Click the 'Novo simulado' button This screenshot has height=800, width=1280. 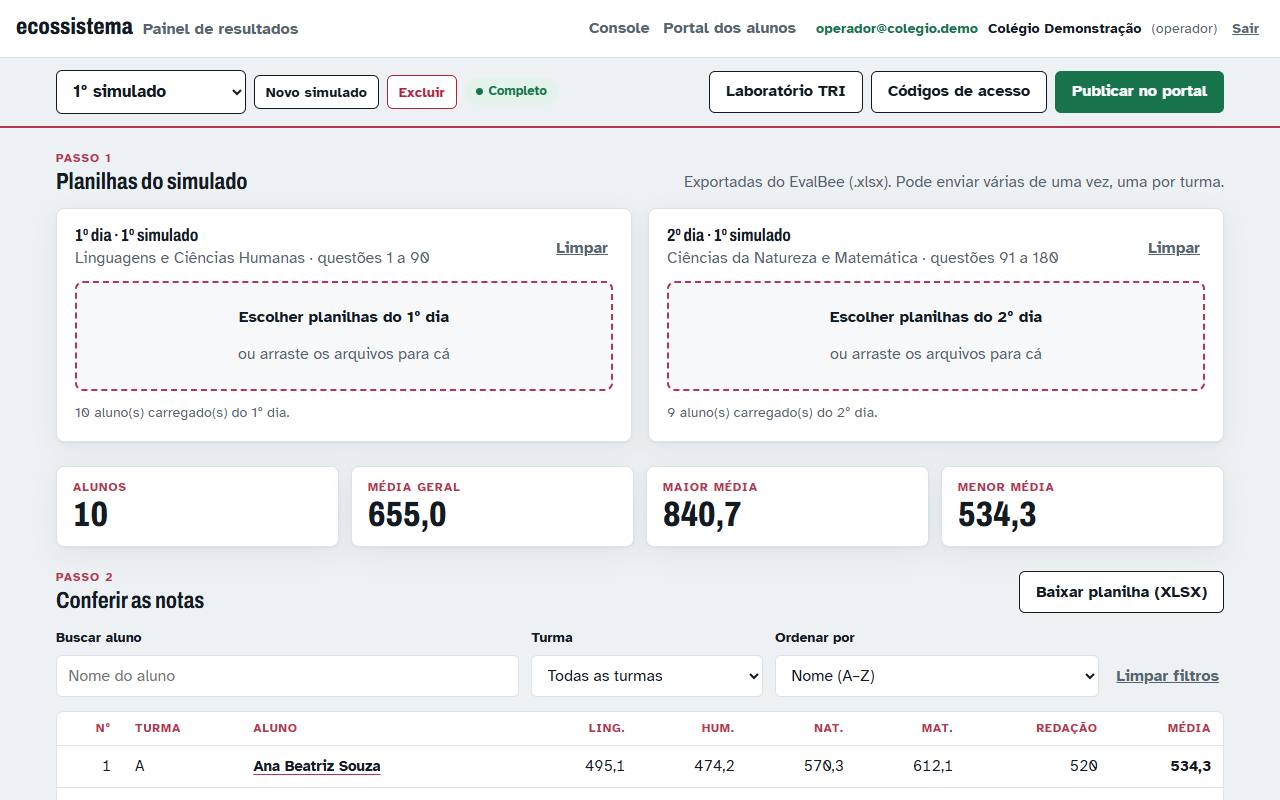[316, 92]
